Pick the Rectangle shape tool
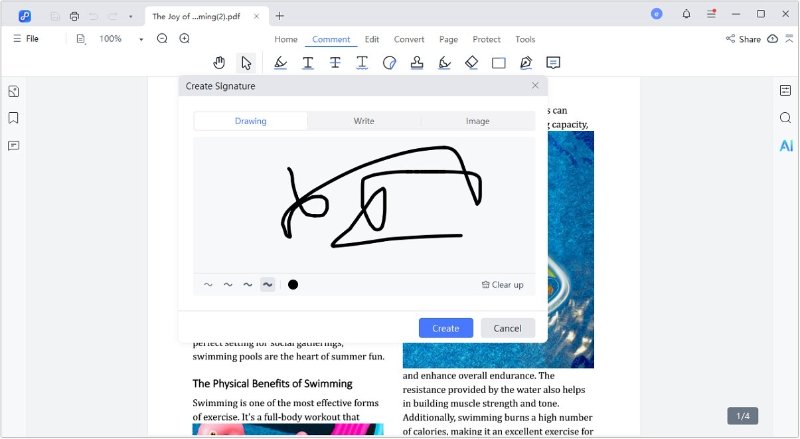800x439 pixels. coord(498,63)
